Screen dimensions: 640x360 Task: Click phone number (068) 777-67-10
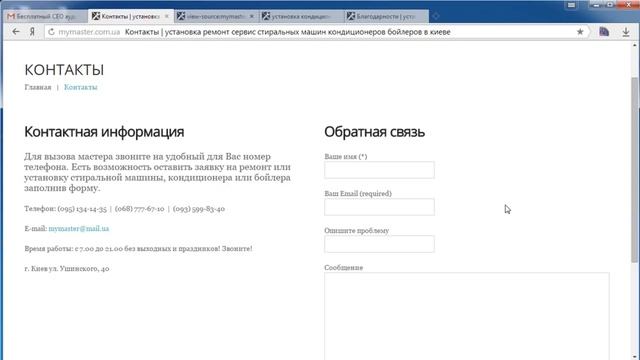pos(140,209)
